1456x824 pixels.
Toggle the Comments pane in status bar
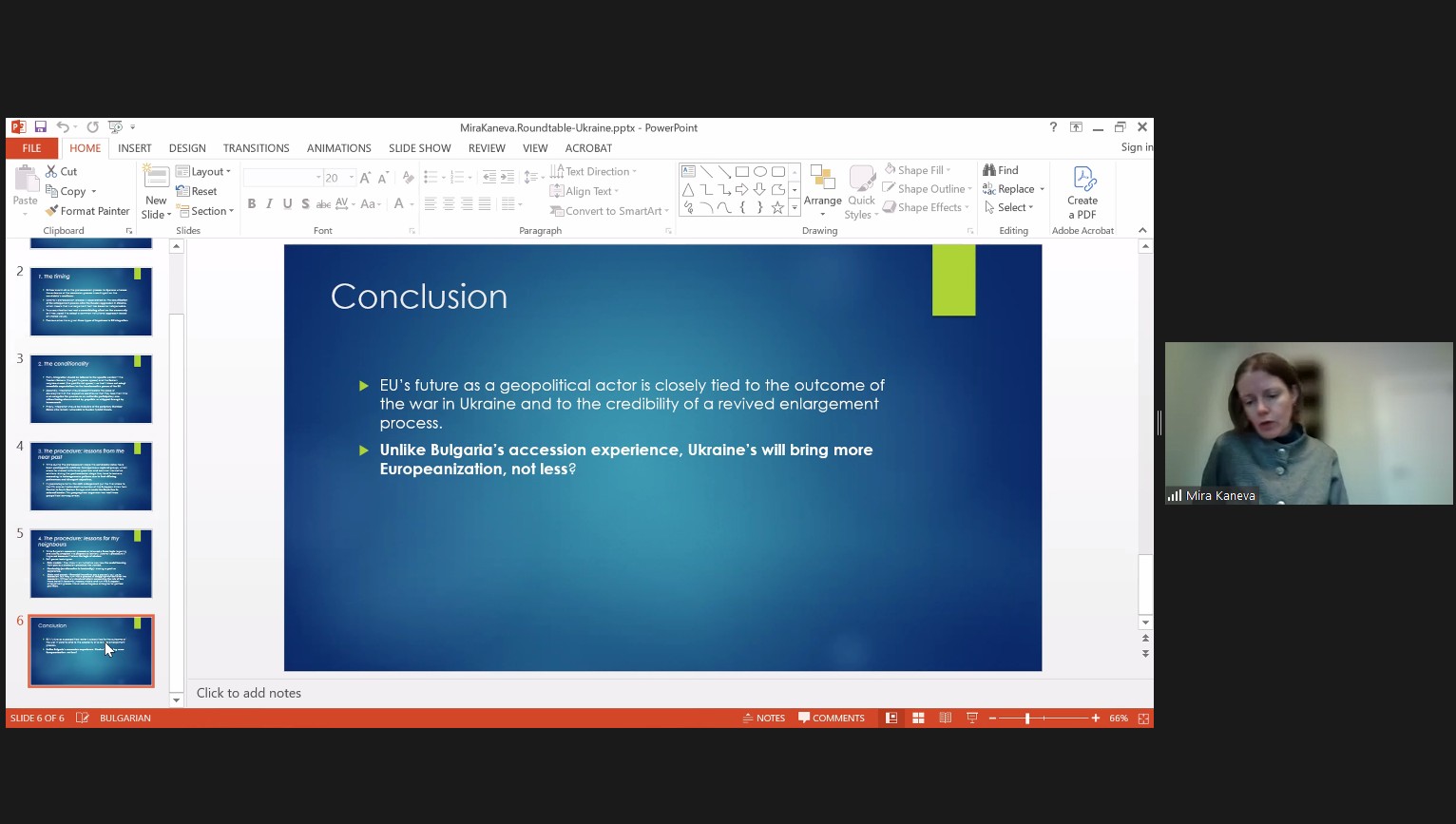[x=832, y=719]
